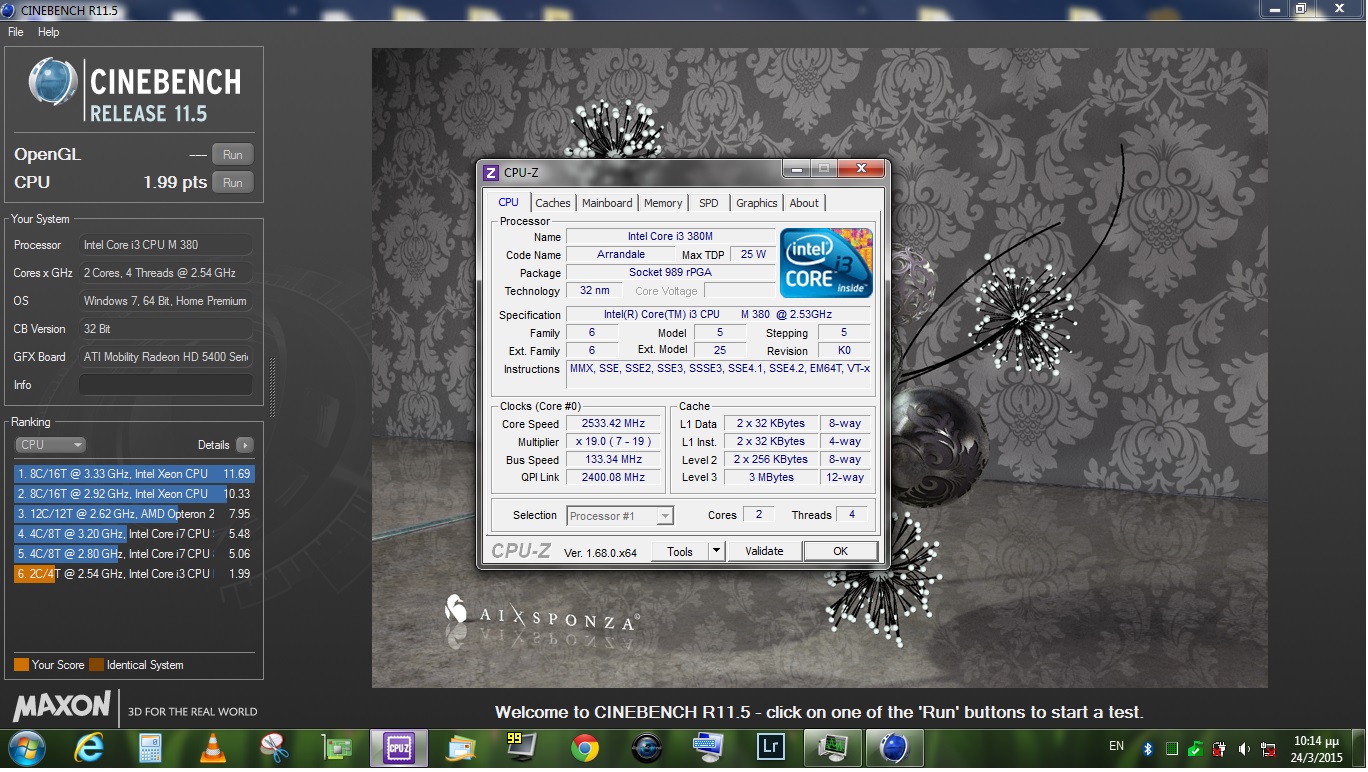The height and width of the screenshot is (772, 1368).
Task: Open the Tools dropdown arrow
Action: coord(716,551)
